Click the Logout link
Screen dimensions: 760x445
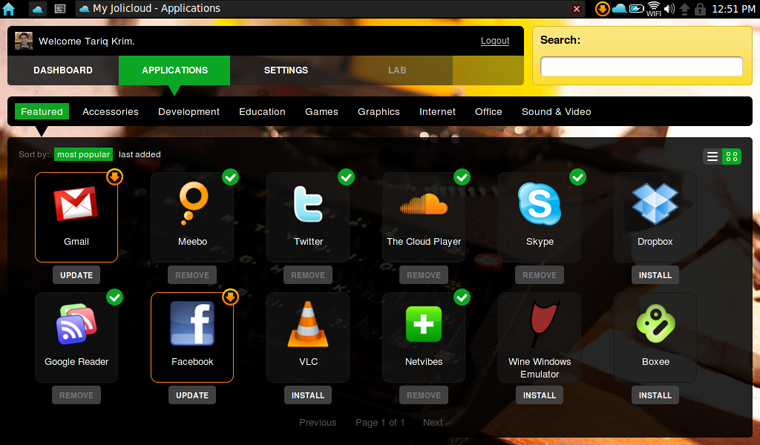pos(495,41)
